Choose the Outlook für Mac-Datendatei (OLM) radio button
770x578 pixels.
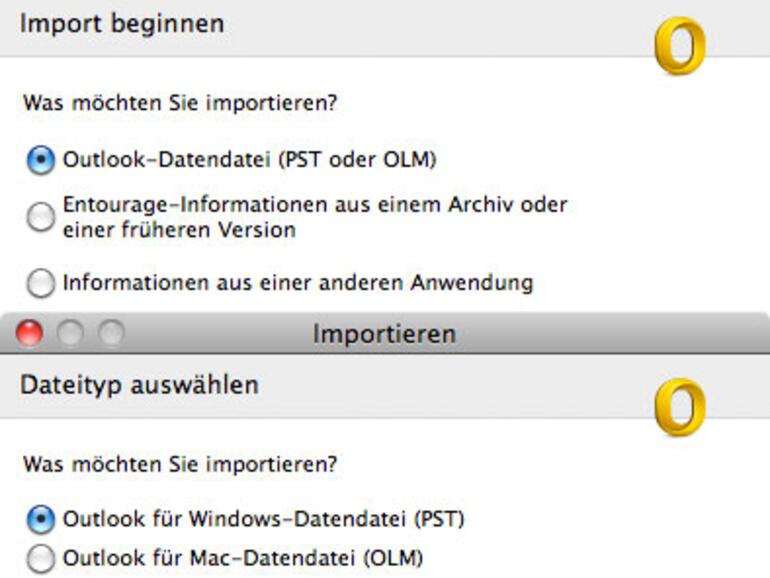coord(40,558)
